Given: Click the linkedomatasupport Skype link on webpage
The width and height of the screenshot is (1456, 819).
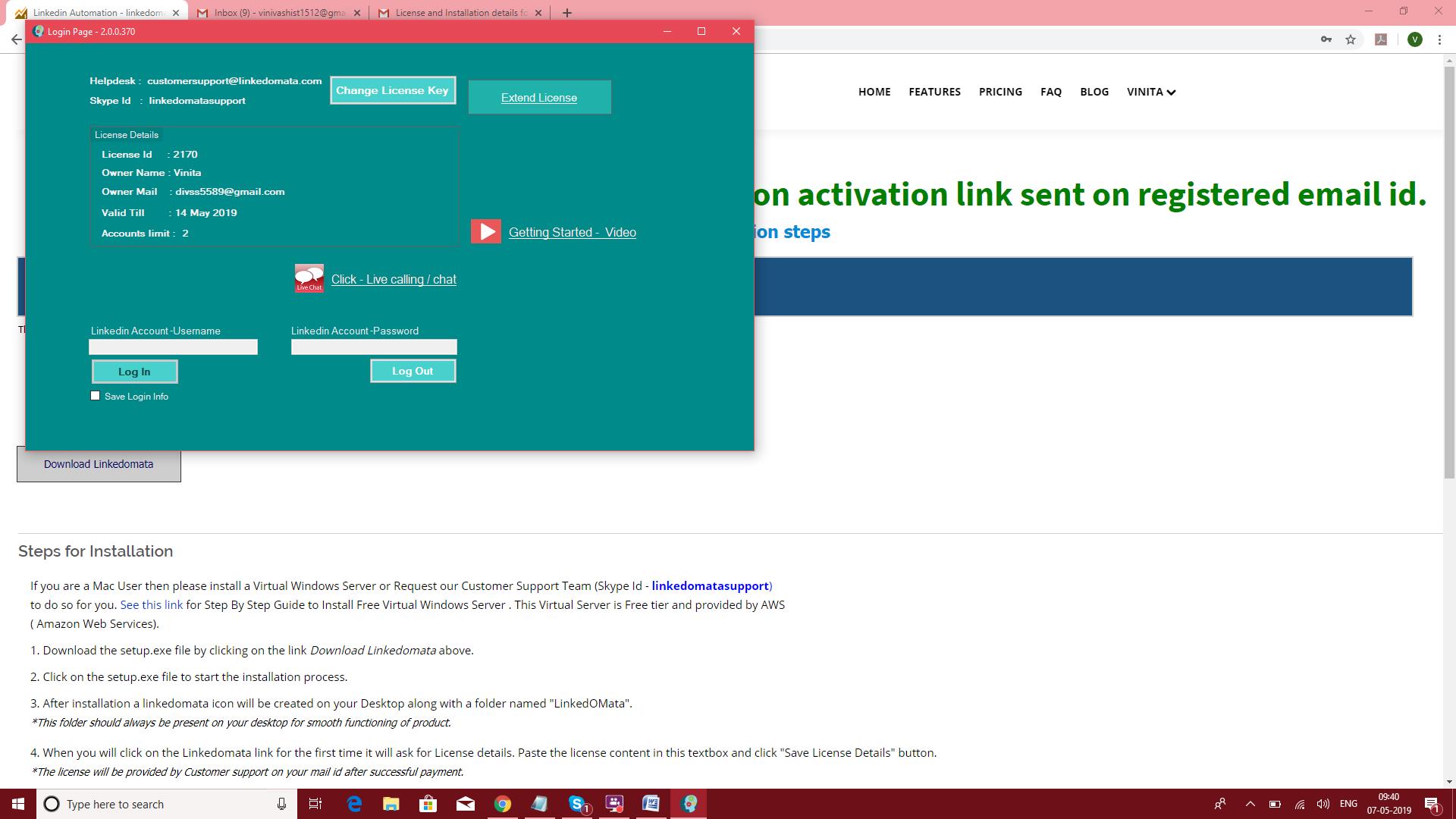Looking at the screenshot, I should point(710,585).
